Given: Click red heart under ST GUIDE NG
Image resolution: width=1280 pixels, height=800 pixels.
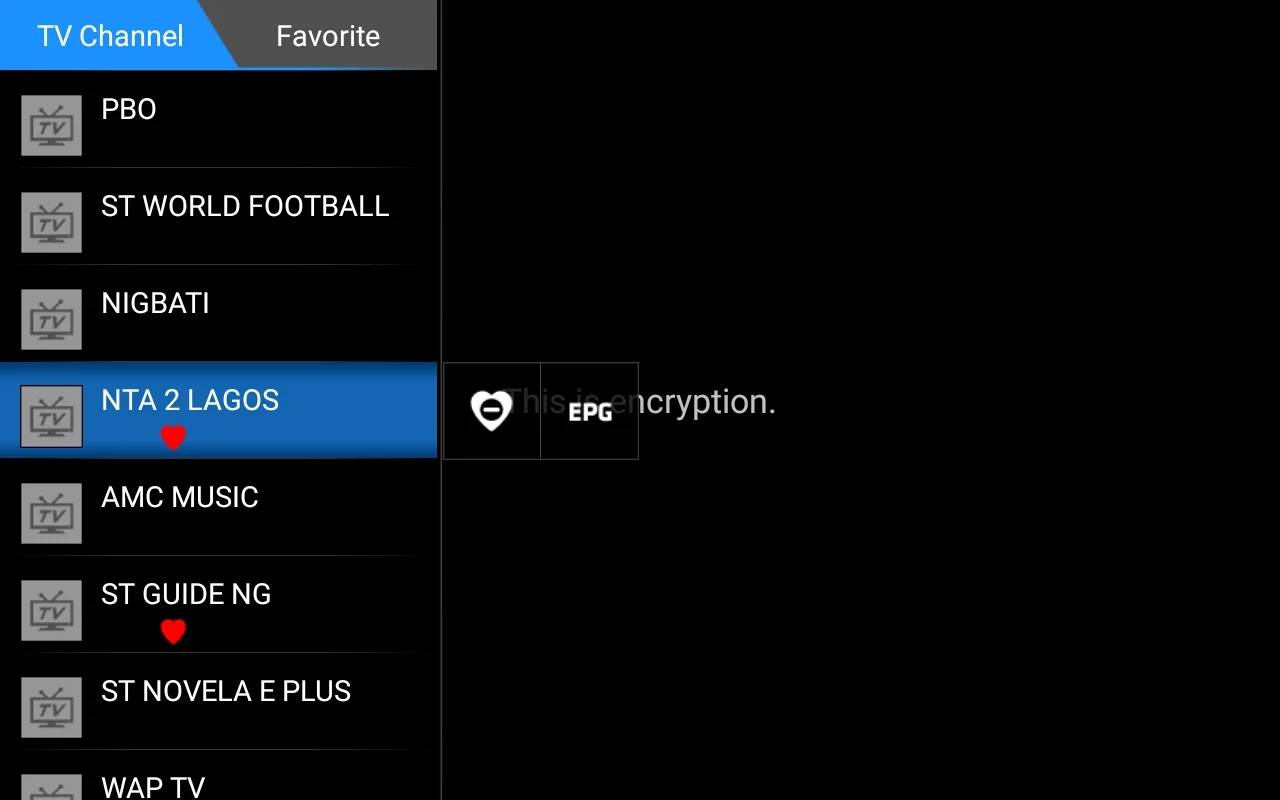Looking at the screenshot, I should click(173, 632).
